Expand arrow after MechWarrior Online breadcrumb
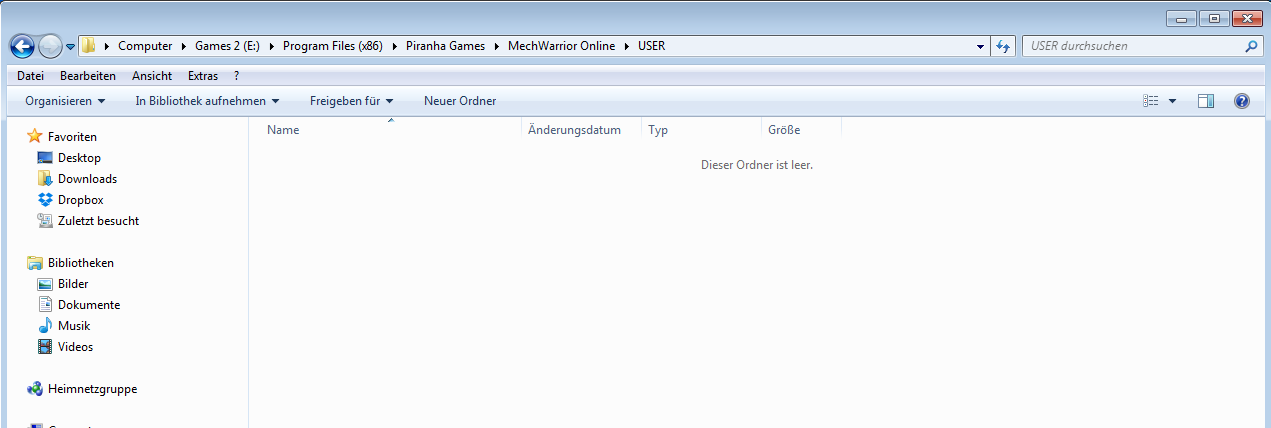 pyautogui.click(x=627, y=46)
